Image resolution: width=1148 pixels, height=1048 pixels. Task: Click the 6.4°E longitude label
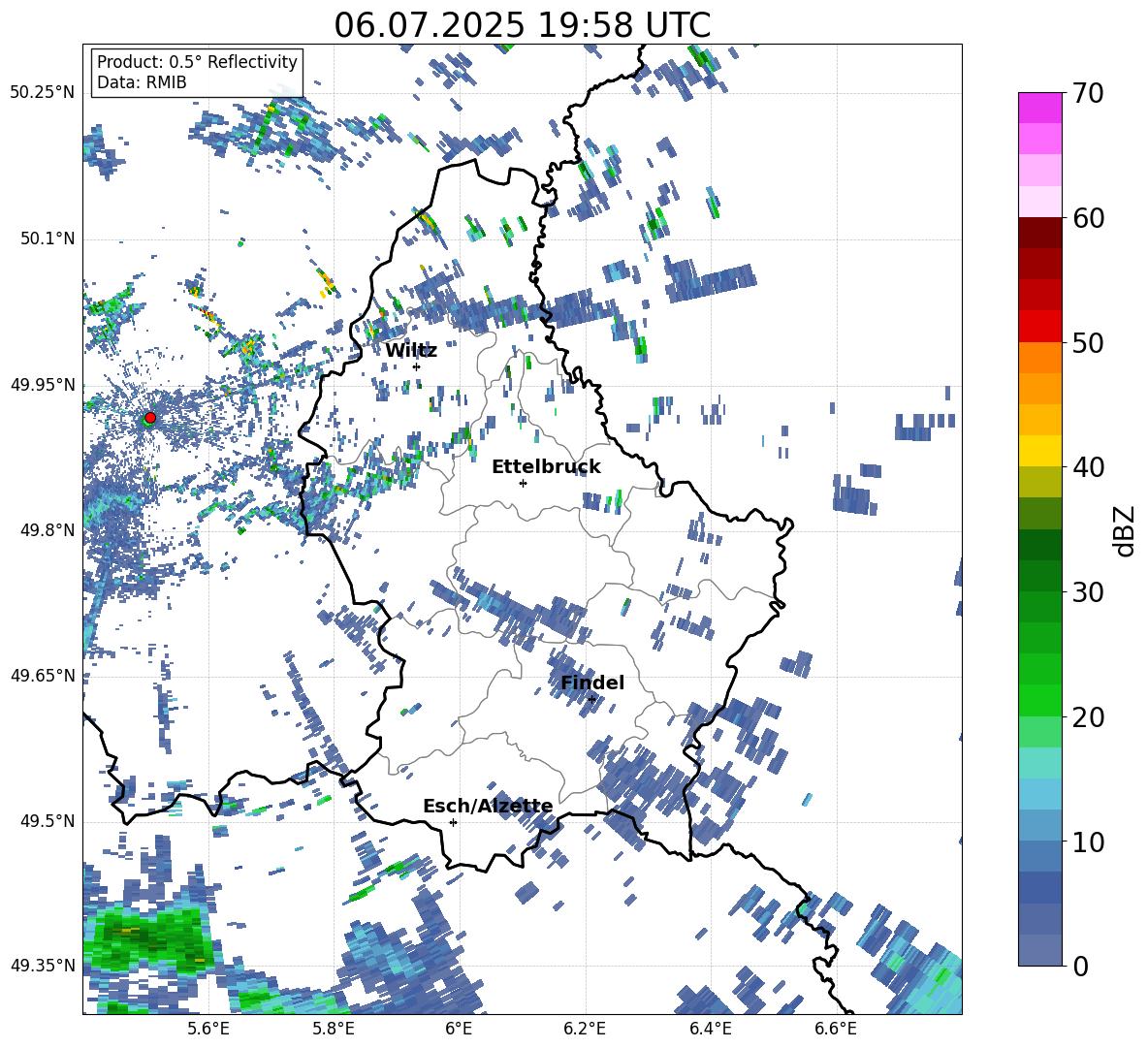[710, 1029]
